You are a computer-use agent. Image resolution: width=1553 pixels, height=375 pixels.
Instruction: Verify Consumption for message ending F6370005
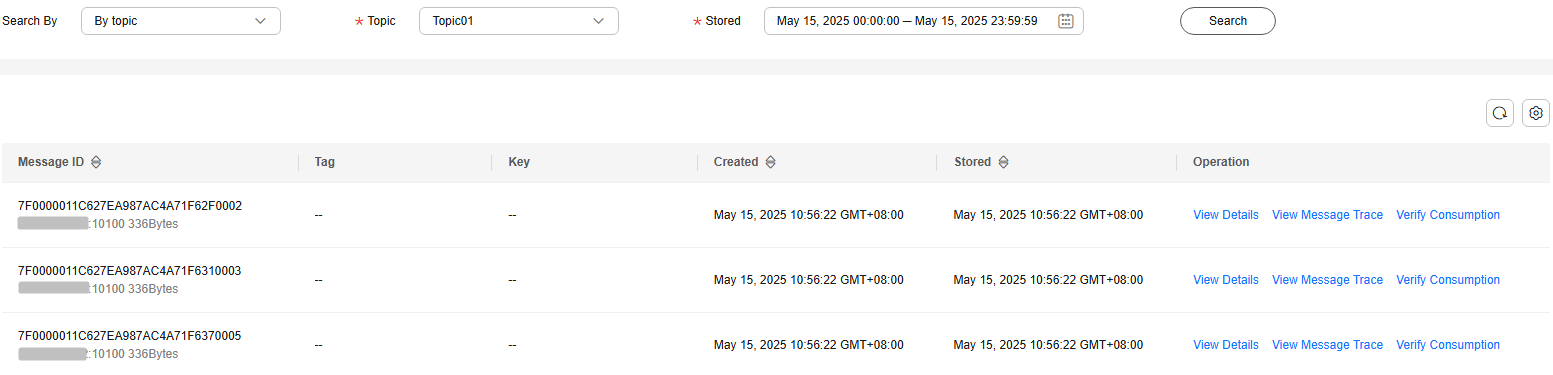[x=1448, y=345]
